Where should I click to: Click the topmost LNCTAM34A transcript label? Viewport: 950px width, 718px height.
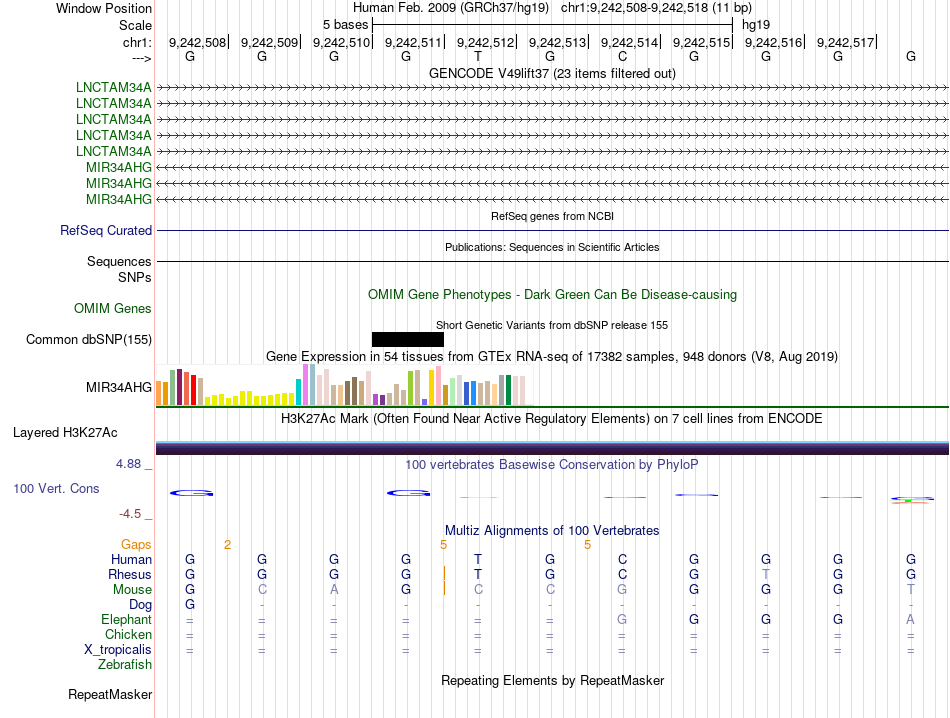(x=113, y=87)
